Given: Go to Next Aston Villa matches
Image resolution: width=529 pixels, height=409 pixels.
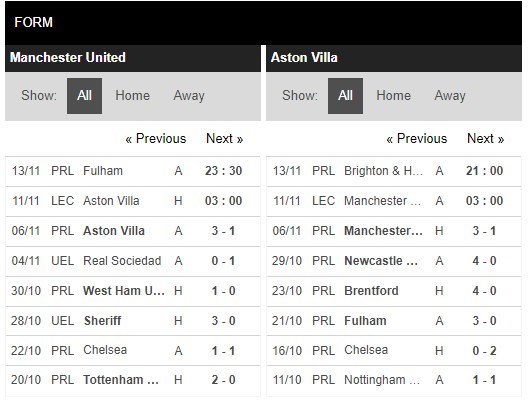Looking at the screenshot, I should click(485, 139).
